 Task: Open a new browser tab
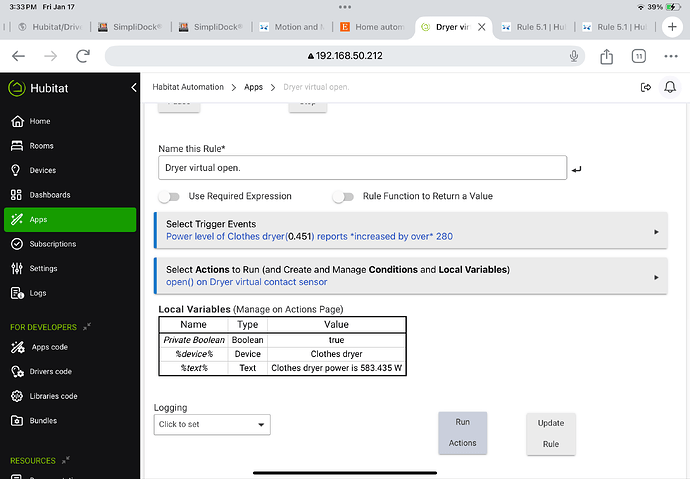pos(672,27)
